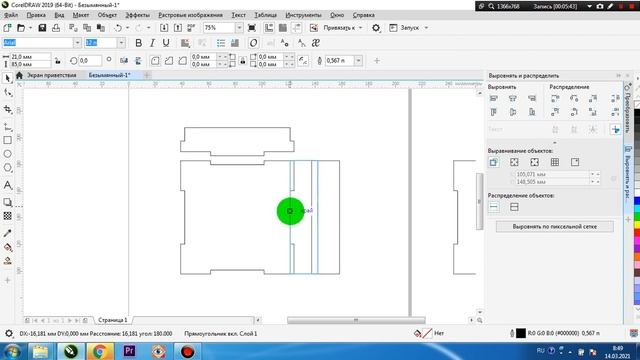Viewport: 640px width, 360px height.
Task: Click Align right icon in docker
Action: [532, 98]
